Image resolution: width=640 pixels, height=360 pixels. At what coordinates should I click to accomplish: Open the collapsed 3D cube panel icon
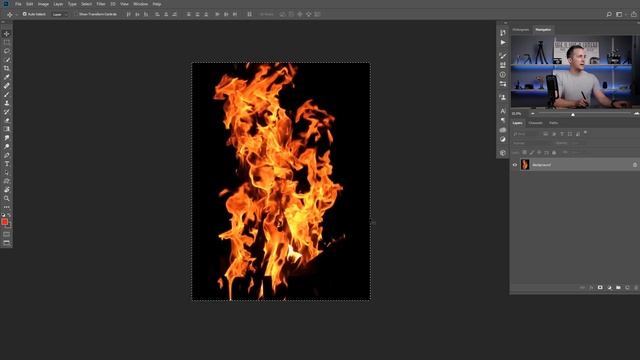[503, 153]
